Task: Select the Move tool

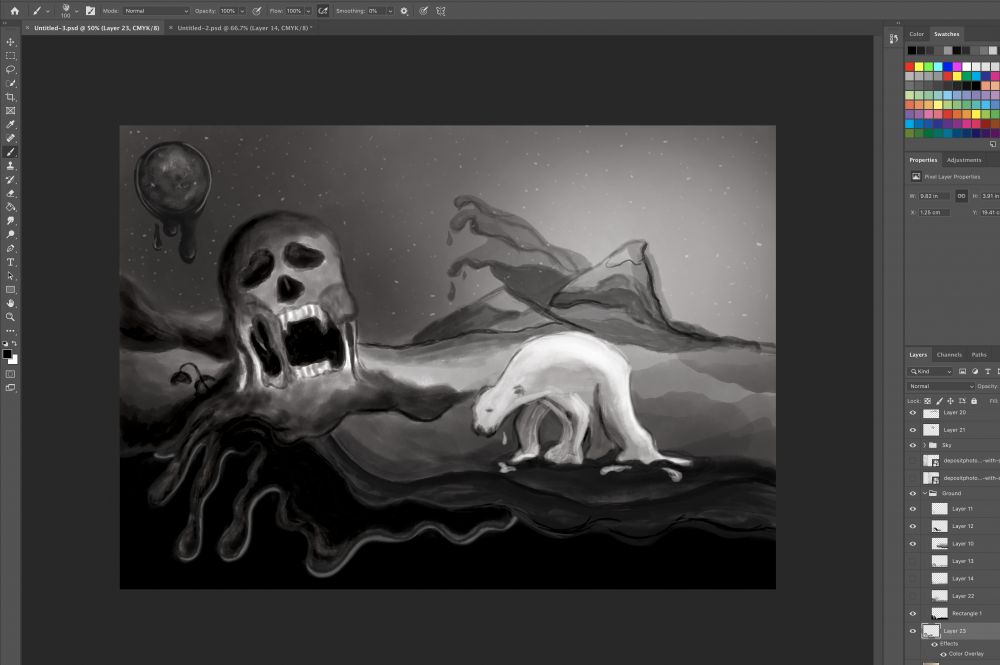Action: 11,42
